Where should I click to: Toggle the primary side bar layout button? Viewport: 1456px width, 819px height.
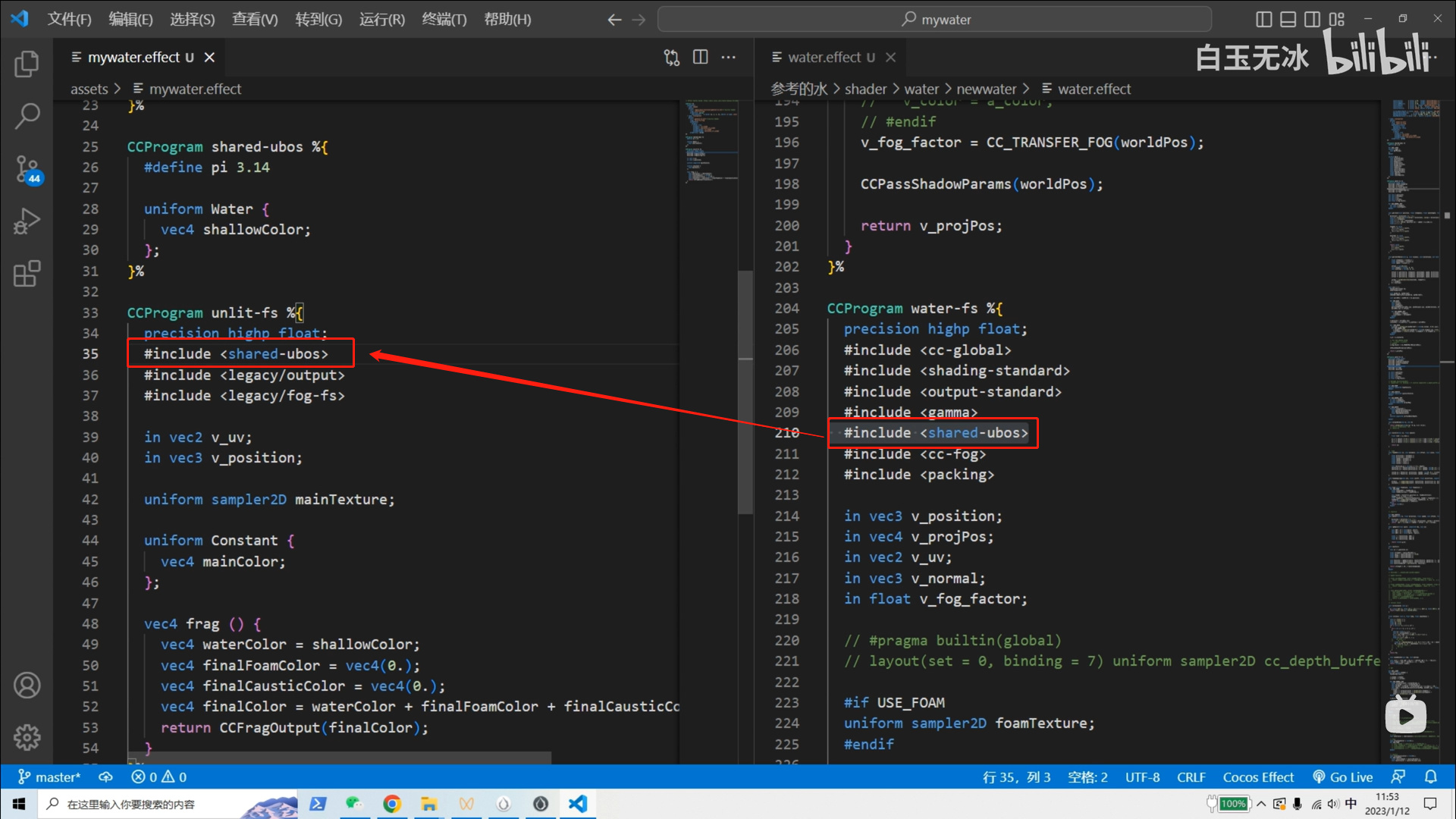point(1263,19)
